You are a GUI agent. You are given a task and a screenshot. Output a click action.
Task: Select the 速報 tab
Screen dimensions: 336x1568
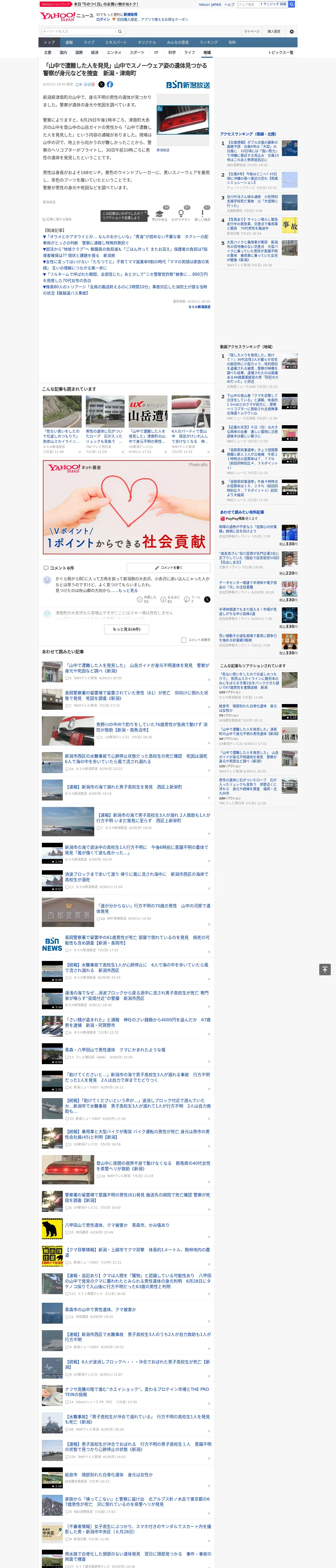point(69,43)
